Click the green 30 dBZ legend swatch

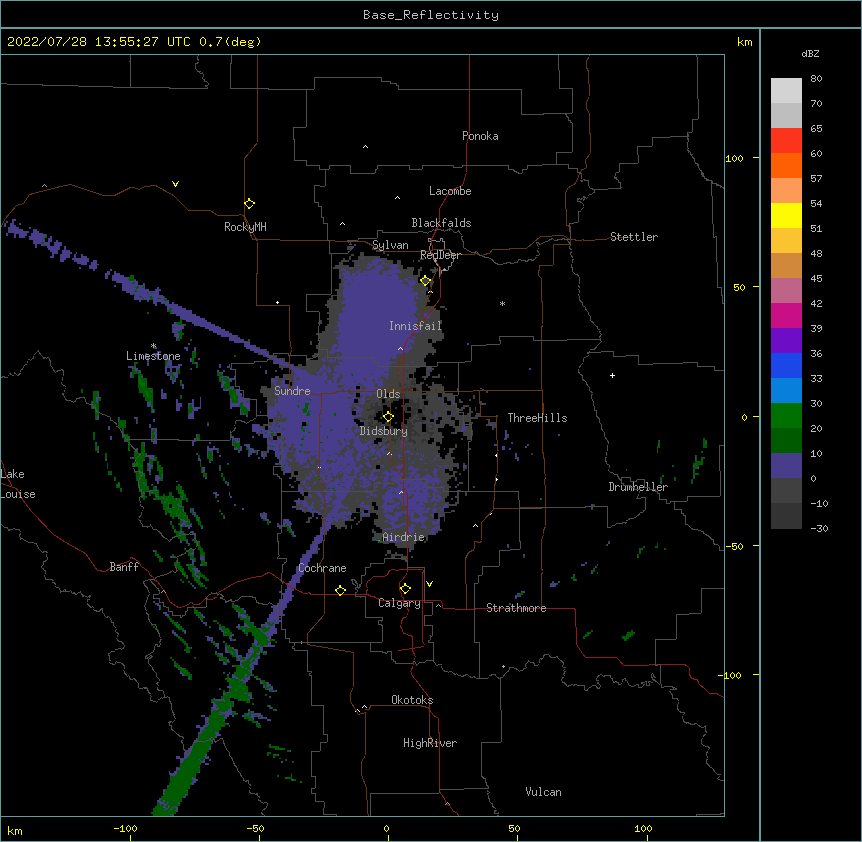pyautogui.click(x=786, y=416)
